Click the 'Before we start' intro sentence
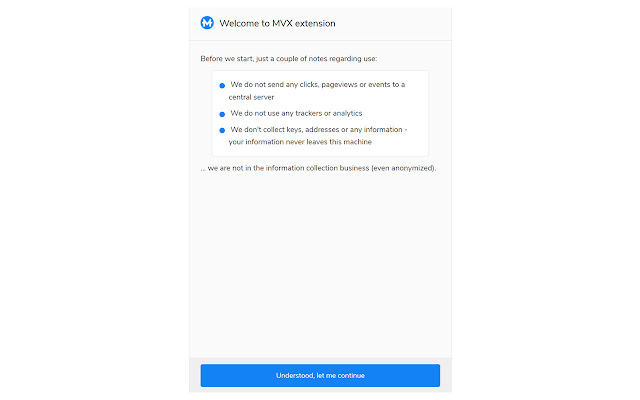640x400 pixels. coord(289,58)
